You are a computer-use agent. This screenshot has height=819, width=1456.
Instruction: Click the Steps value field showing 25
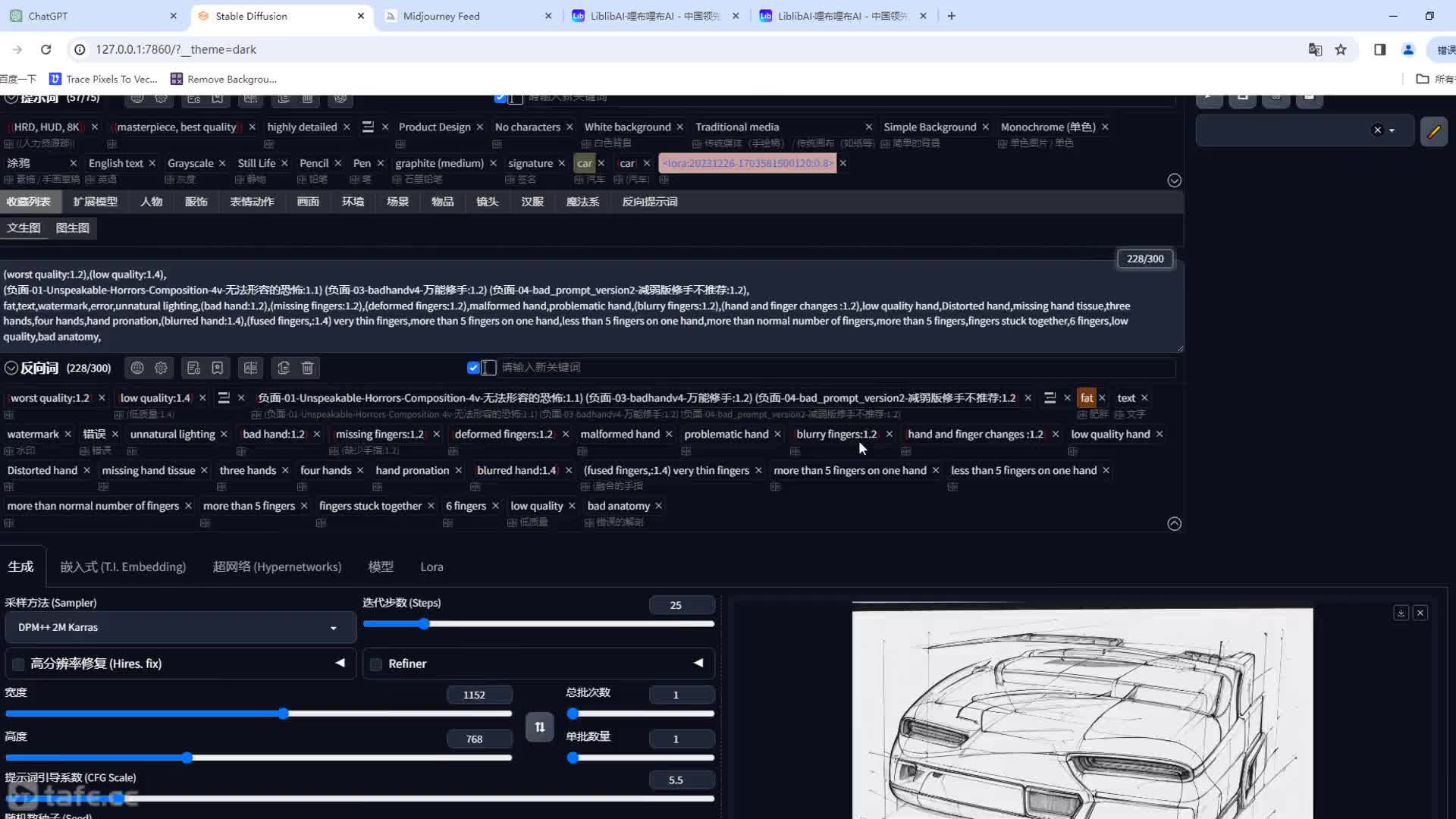pyautogui.click(x=682, y=605)
